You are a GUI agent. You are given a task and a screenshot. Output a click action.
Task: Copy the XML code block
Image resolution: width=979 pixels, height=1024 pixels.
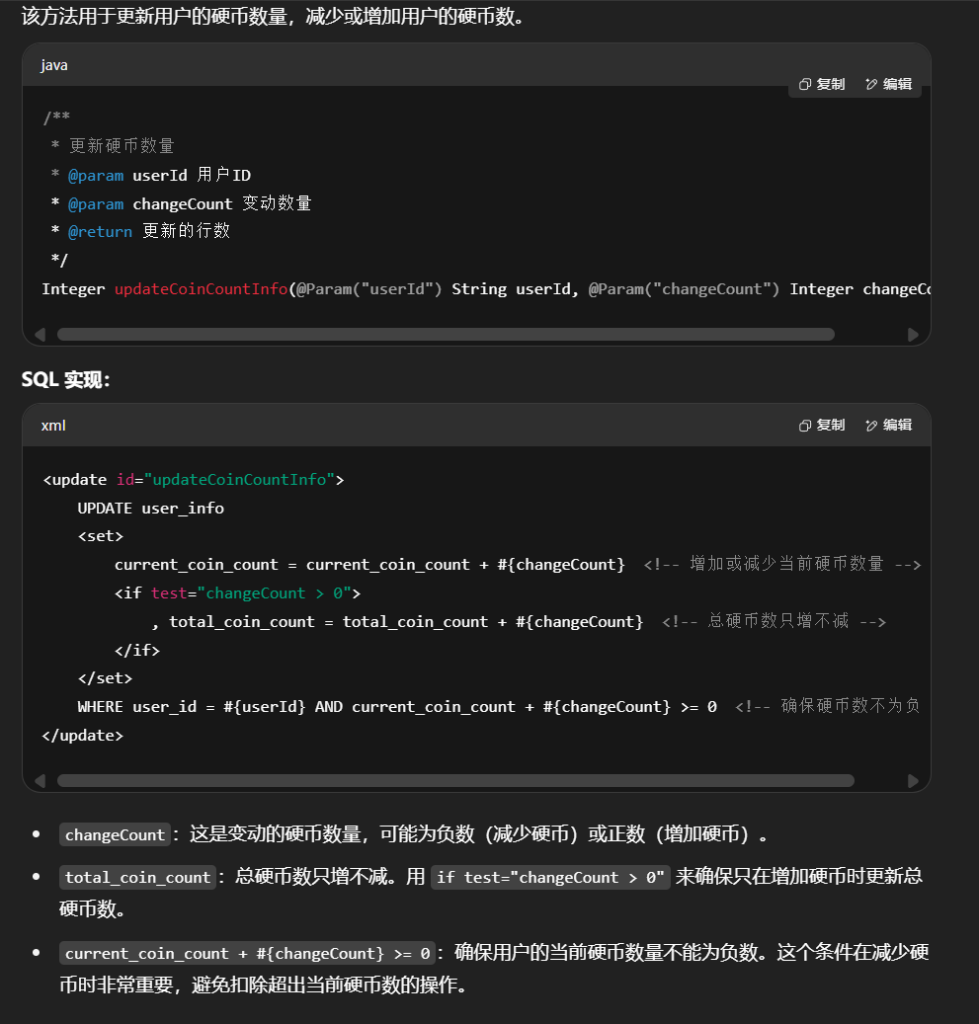pos(822,425)
